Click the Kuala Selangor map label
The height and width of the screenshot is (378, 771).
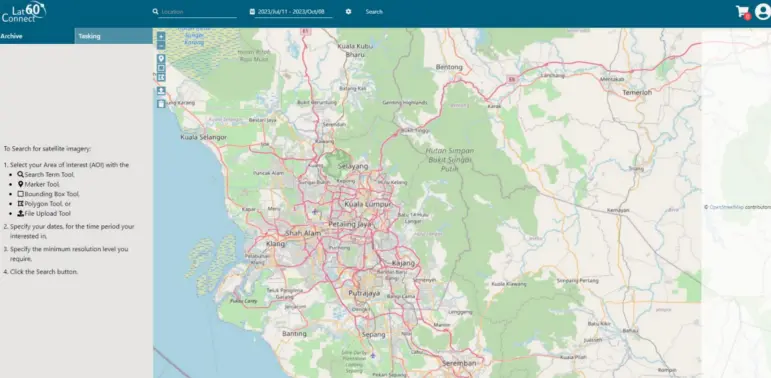point(204,137)
